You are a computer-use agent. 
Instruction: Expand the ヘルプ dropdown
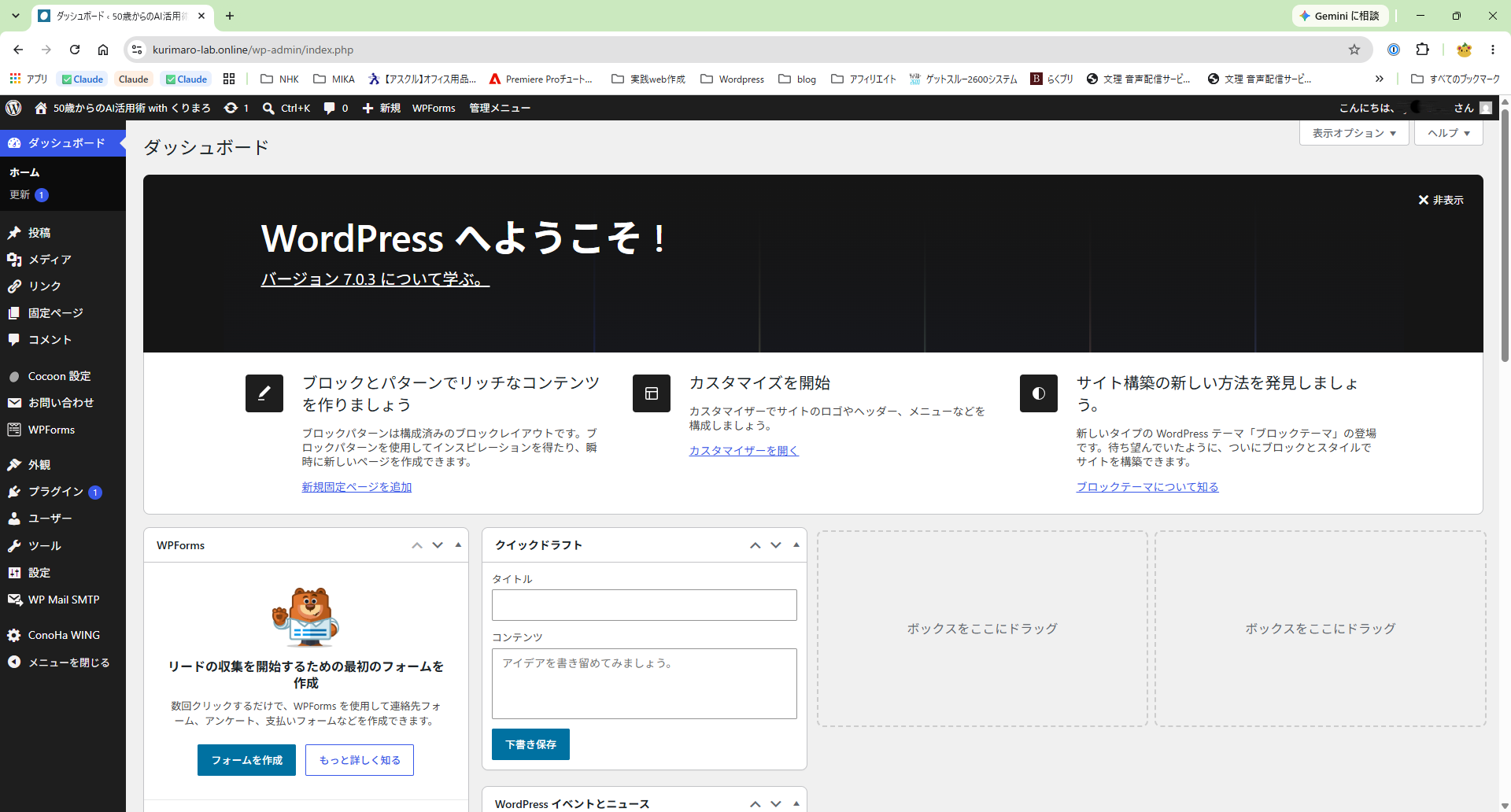pos(1449,133)
